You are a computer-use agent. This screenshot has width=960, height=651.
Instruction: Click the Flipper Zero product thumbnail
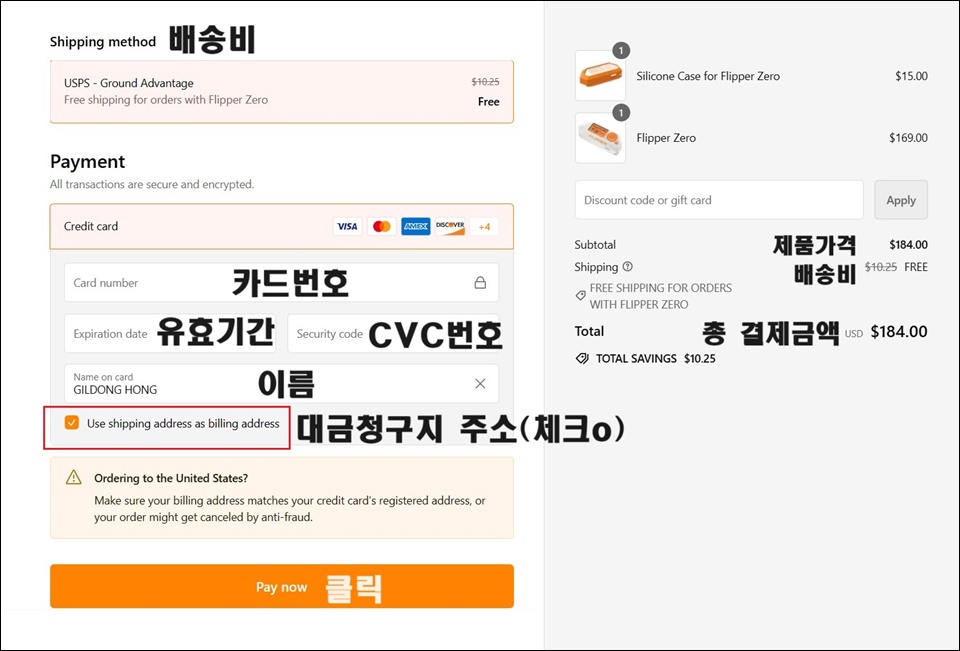(600, 138)
